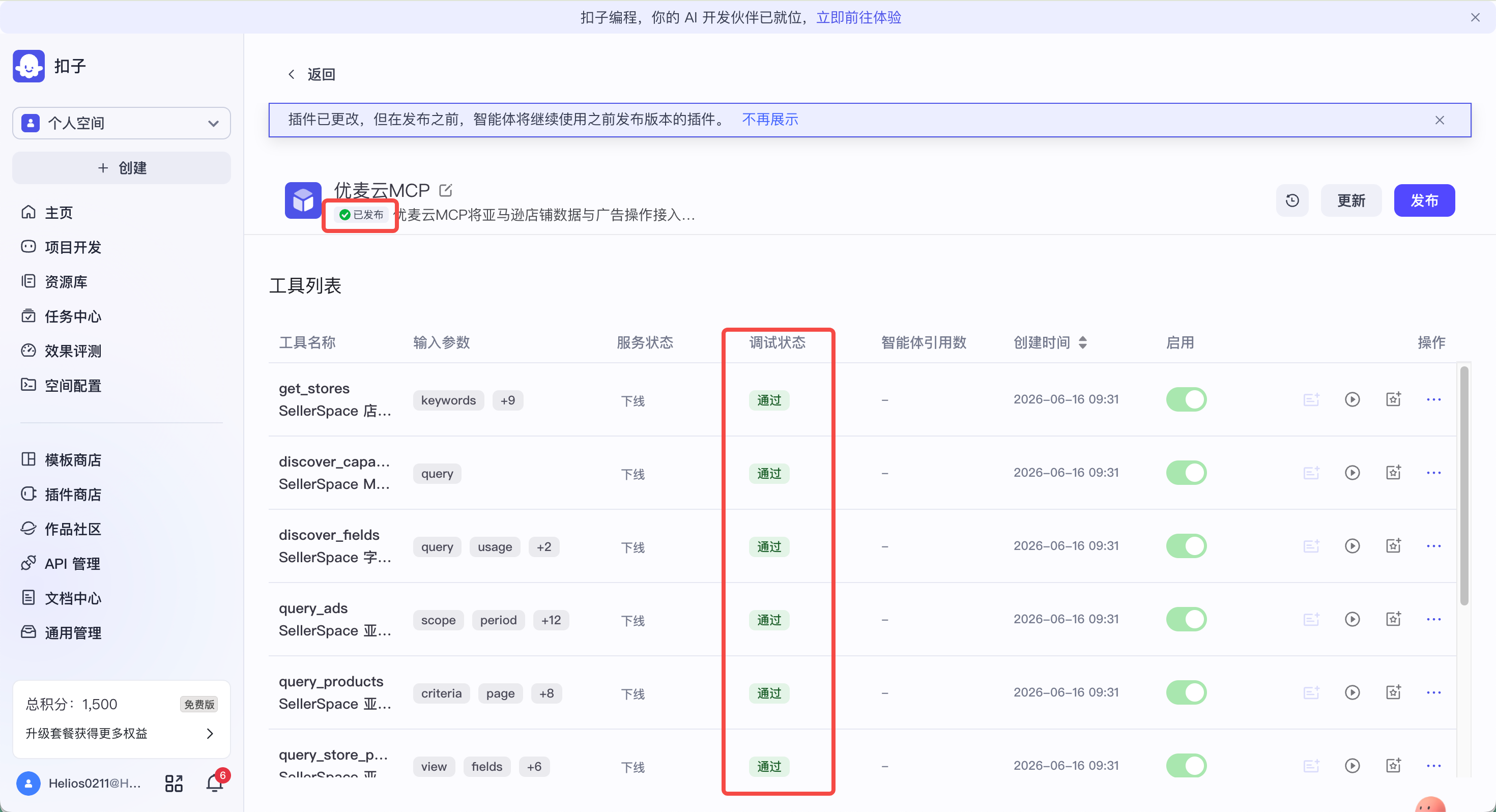This screenshot has height=812, width=1496.
Task: Click the starred calendar icon for discover_capa row
Action: point(1393,472)
